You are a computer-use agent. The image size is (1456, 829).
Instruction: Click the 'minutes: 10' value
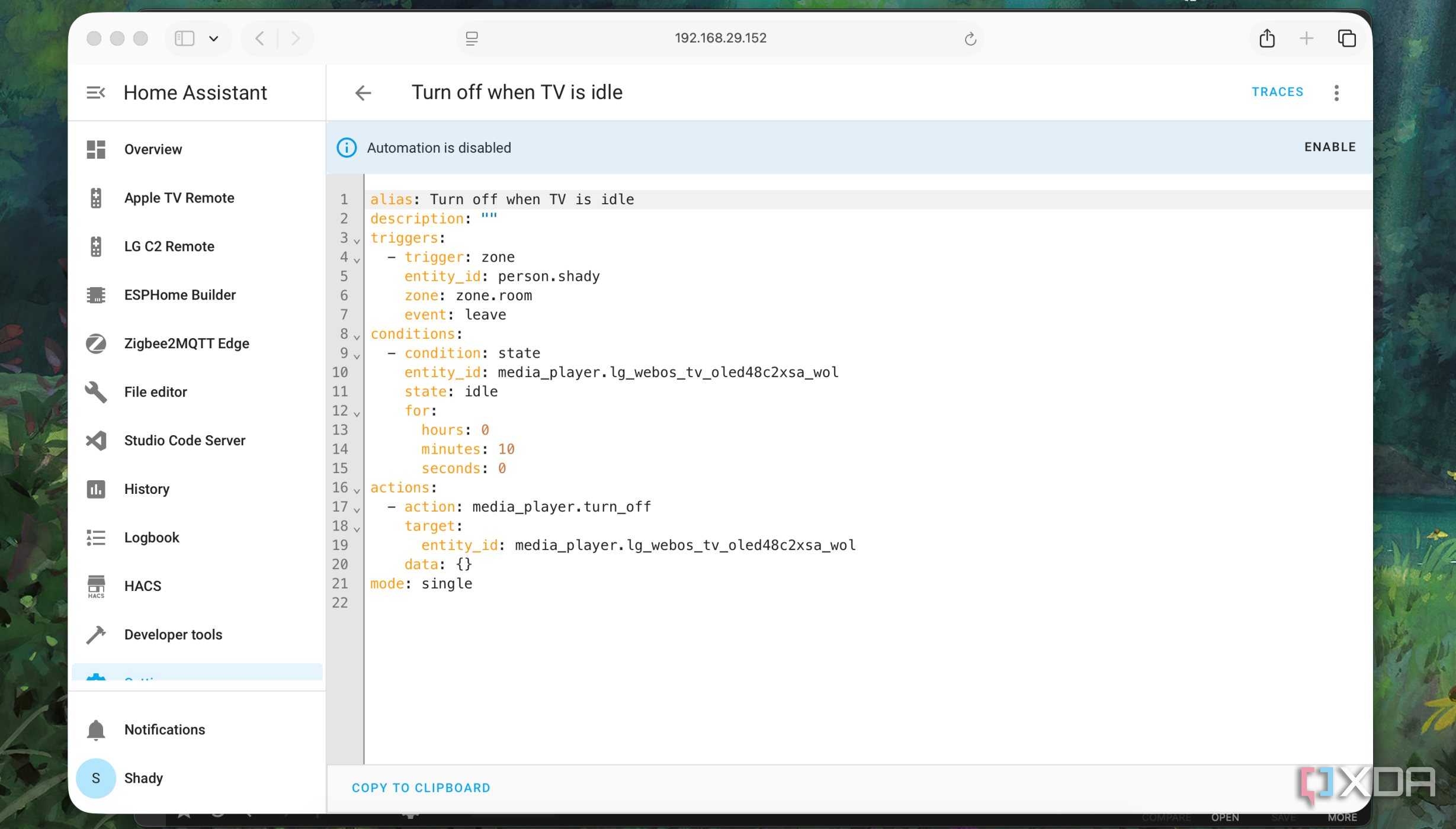[506, 449]
